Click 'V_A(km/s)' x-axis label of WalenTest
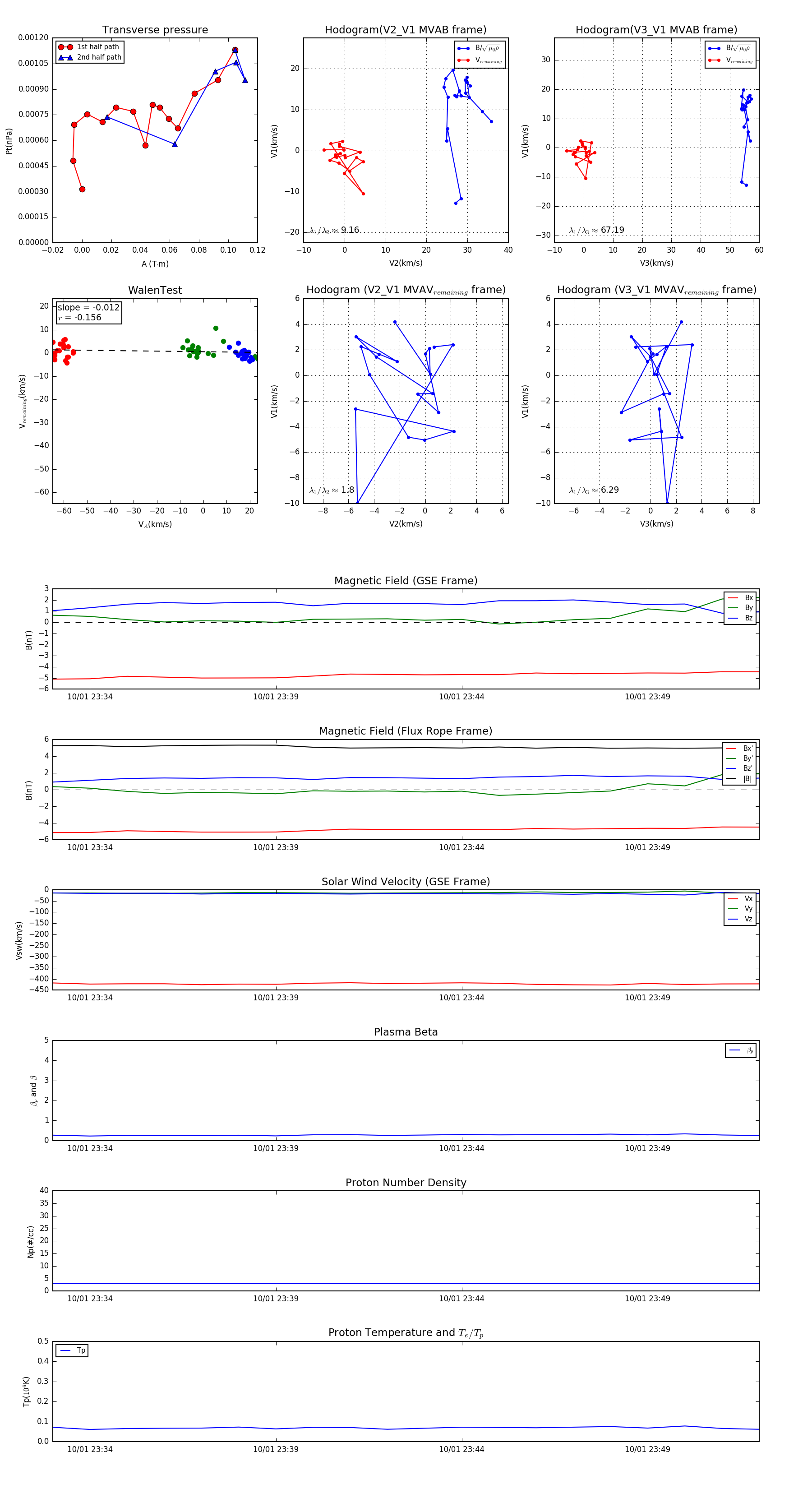This screenshot has width=812, height=1489. [x=155, y=524]
